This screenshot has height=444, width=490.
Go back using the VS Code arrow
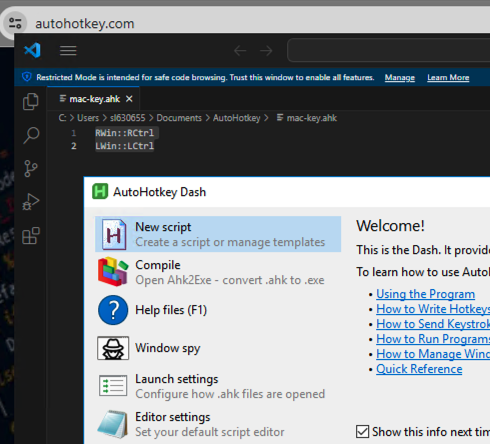tap(240, 51)
